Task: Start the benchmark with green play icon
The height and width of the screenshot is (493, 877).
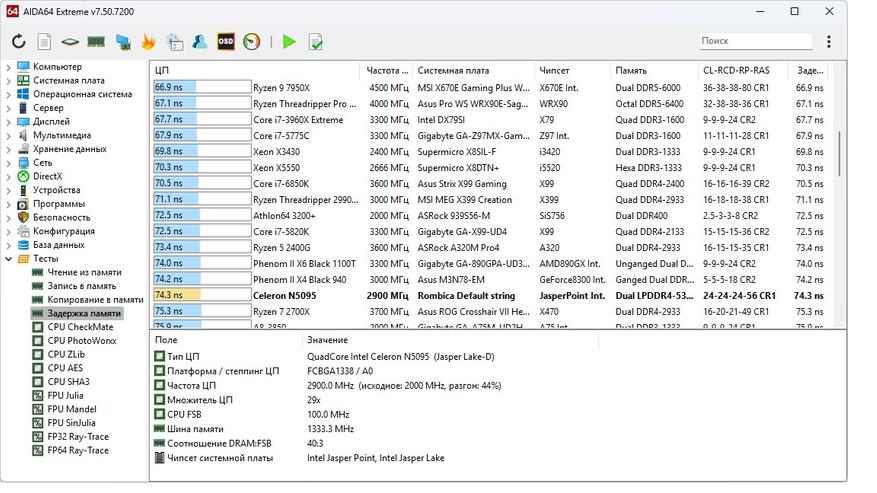Action: click(289, 41)
